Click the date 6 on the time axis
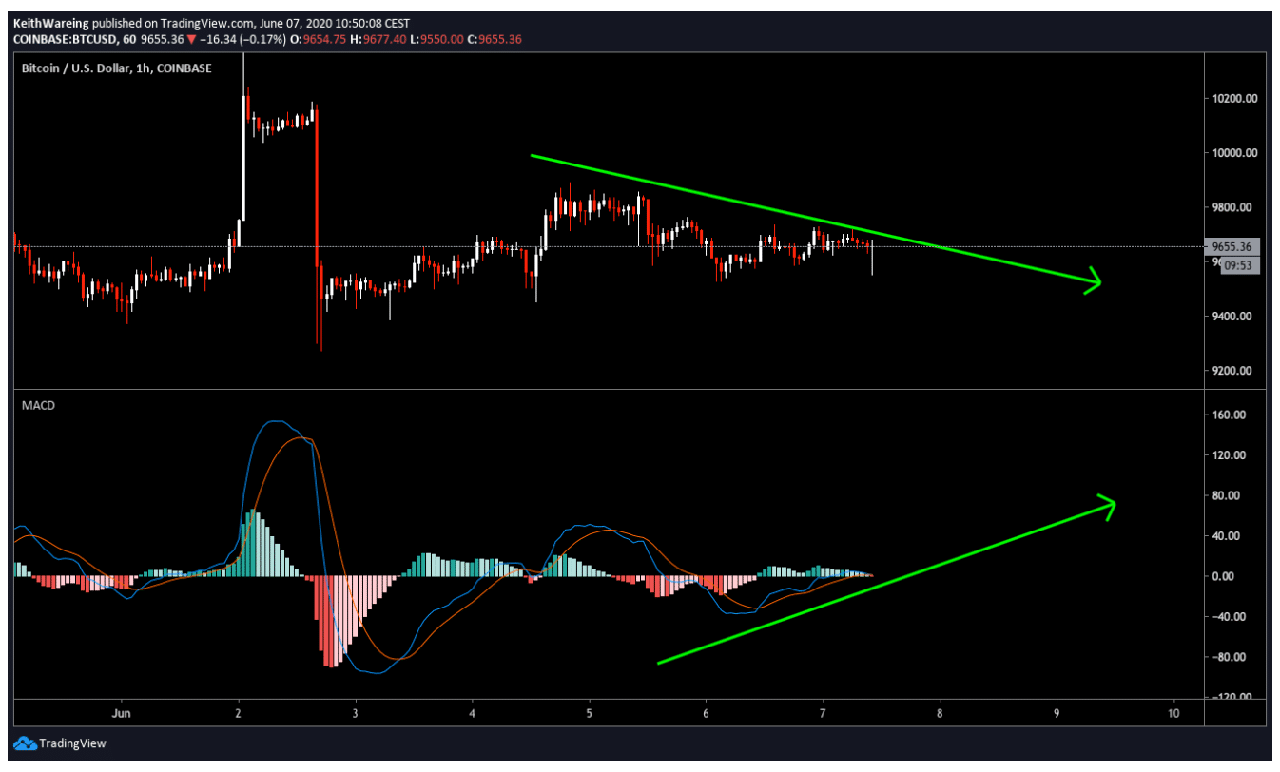This screenshot has height=772, width=1280. [707, 714]
